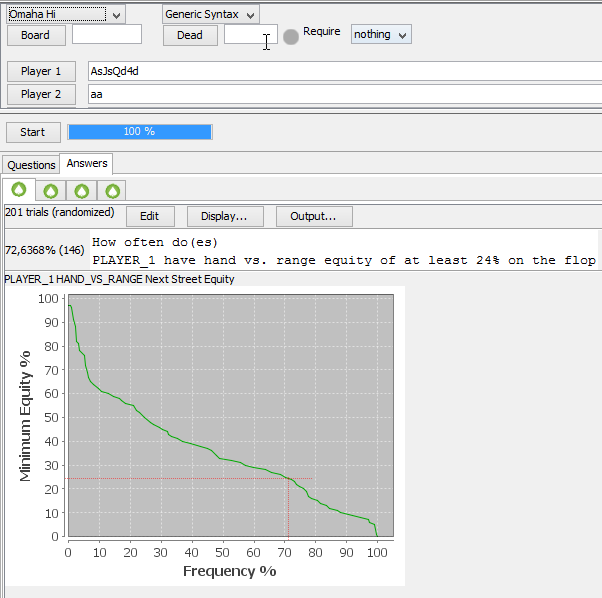Focus the Player 1 hand field AsJsQd4d
This screenshot has height=598, width=602.
pos(340,72)
